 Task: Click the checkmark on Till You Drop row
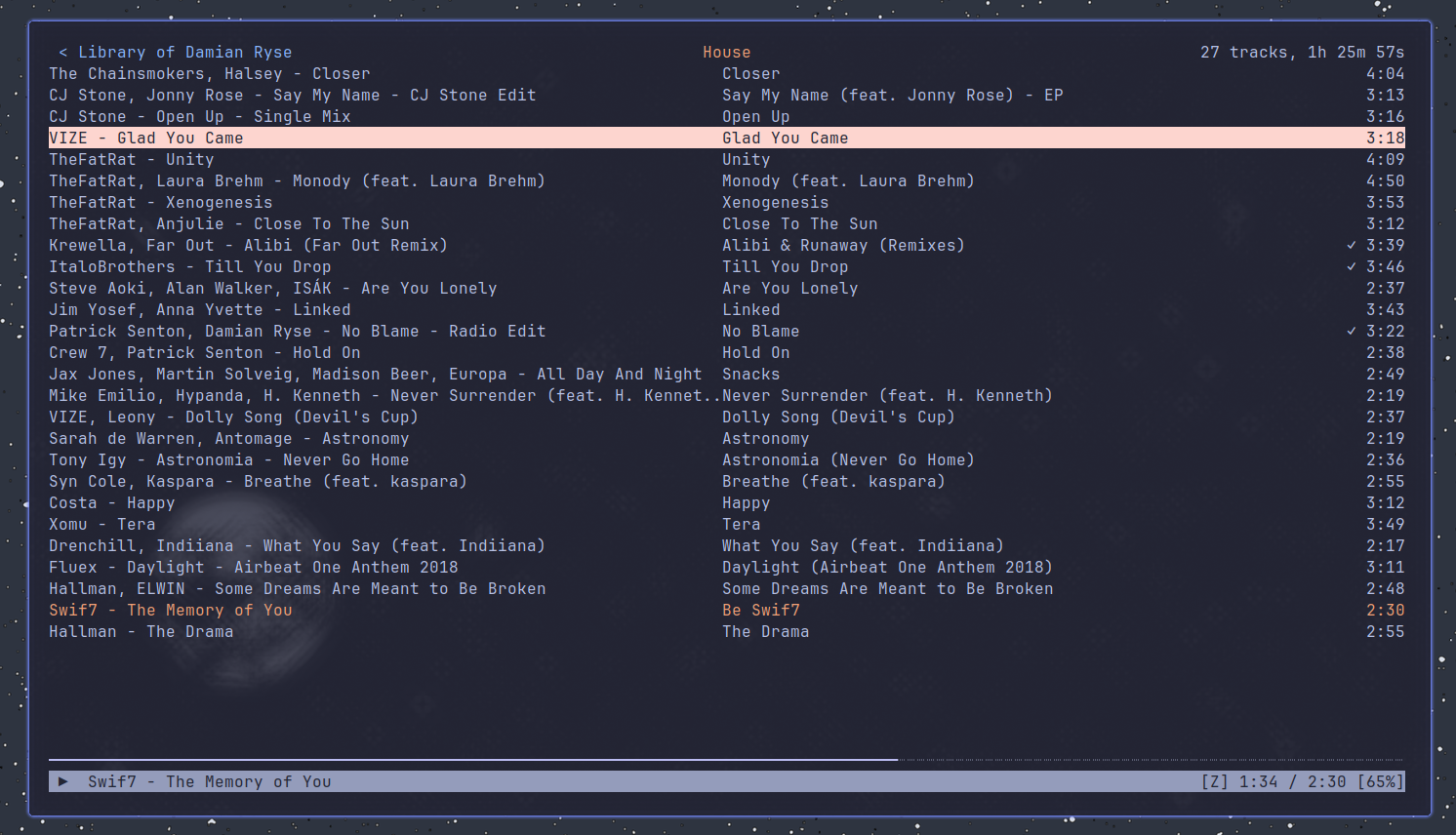(1352, 266)
